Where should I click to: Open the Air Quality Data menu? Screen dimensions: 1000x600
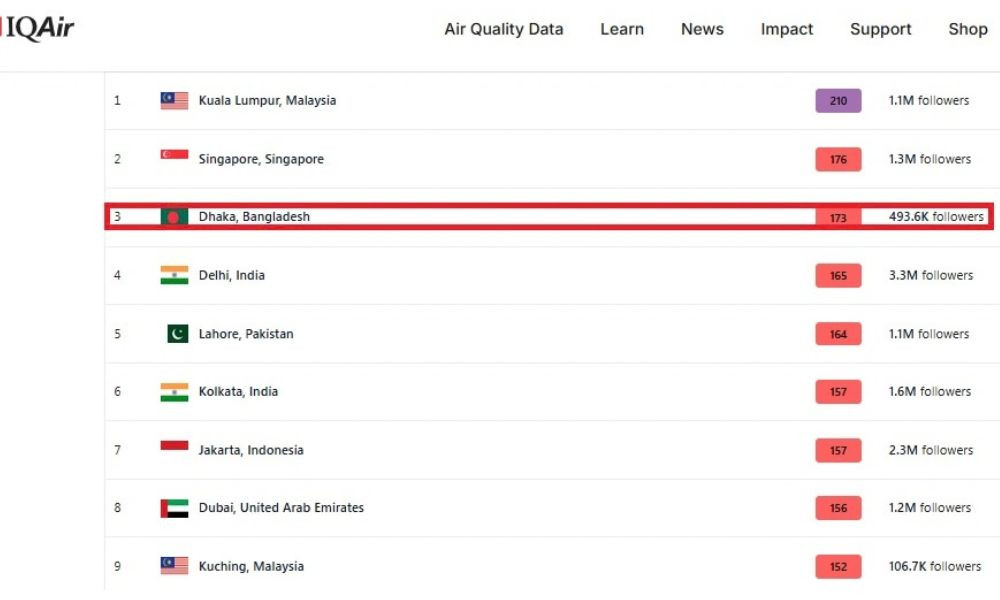(x=504, y=29)
